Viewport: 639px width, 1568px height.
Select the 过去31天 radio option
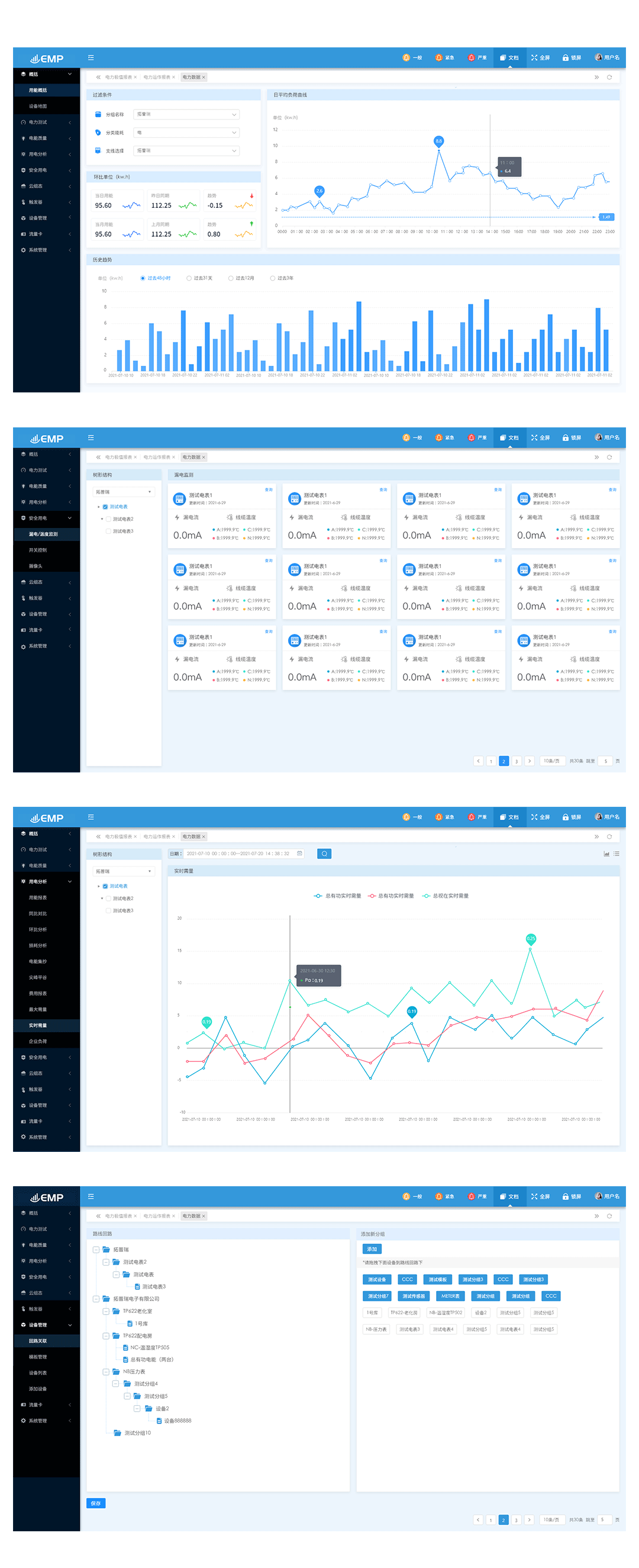click(x=189, y=278)
